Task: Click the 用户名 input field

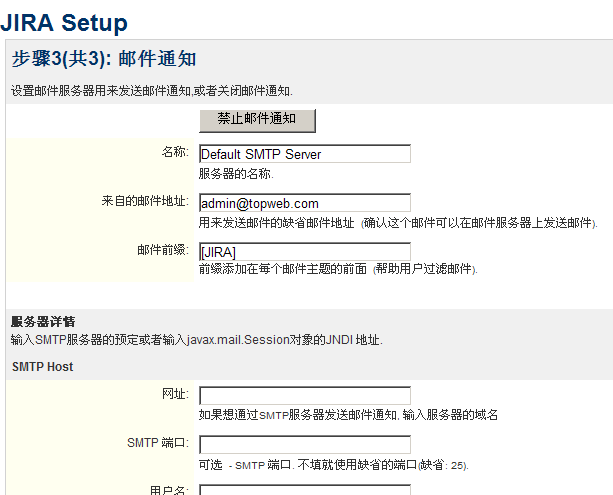Action: click(x=305, y=490)
